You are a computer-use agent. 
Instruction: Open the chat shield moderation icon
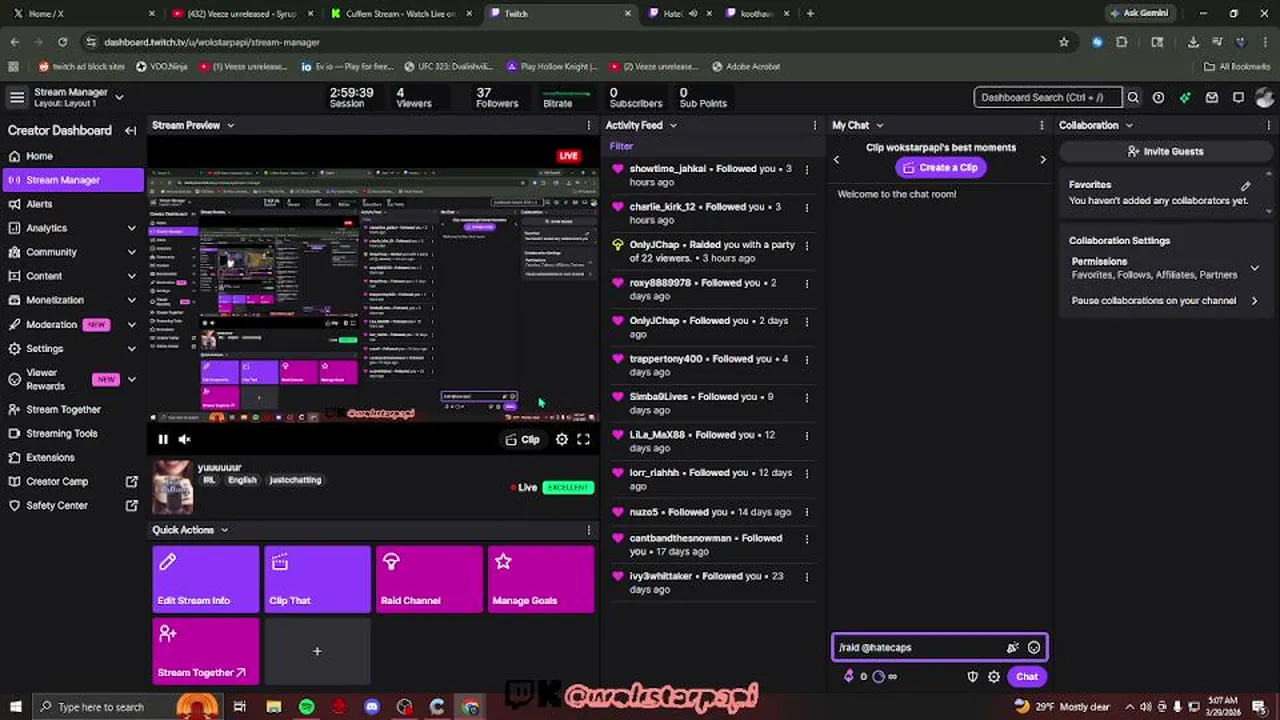[x=972, y=676]
